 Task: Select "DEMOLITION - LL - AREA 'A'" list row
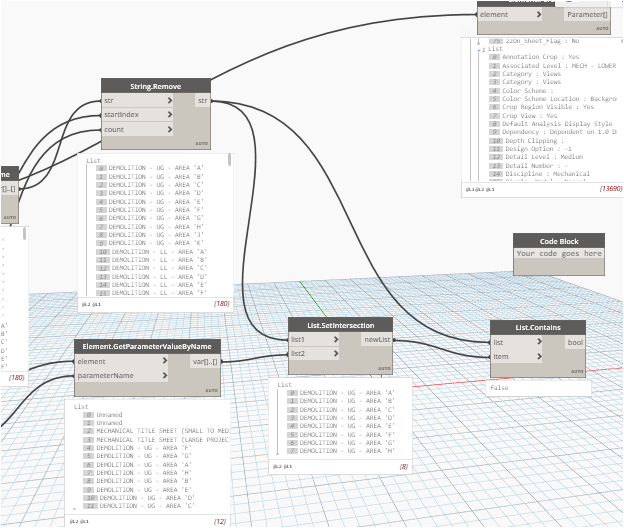click(153, 252)
